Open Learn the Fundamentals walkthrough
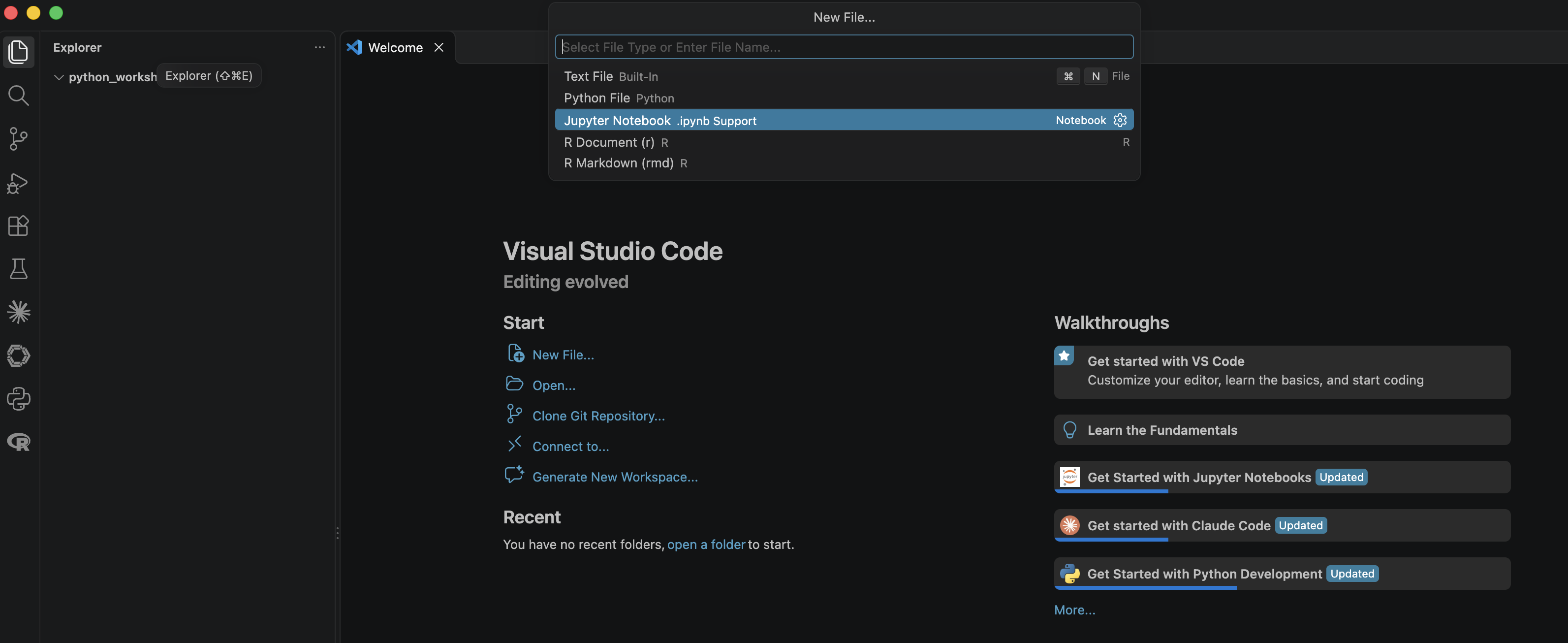This screenshot has width=1568, height=643. [x=1282, y=430]
